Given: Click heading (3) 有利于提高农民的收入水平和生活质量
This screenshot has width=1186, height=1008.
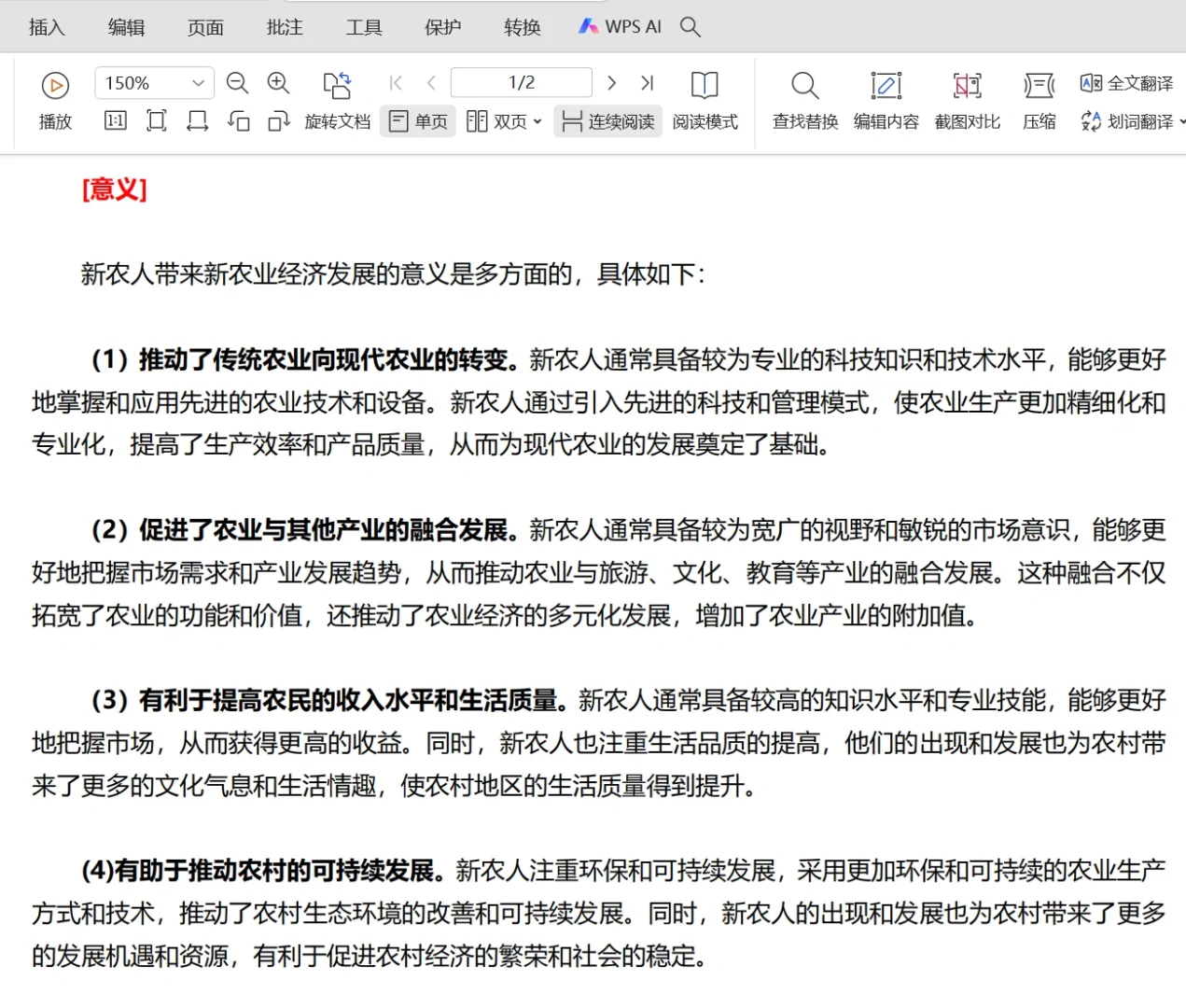Looking at the screenshot, I should click(x=329, y=700).
